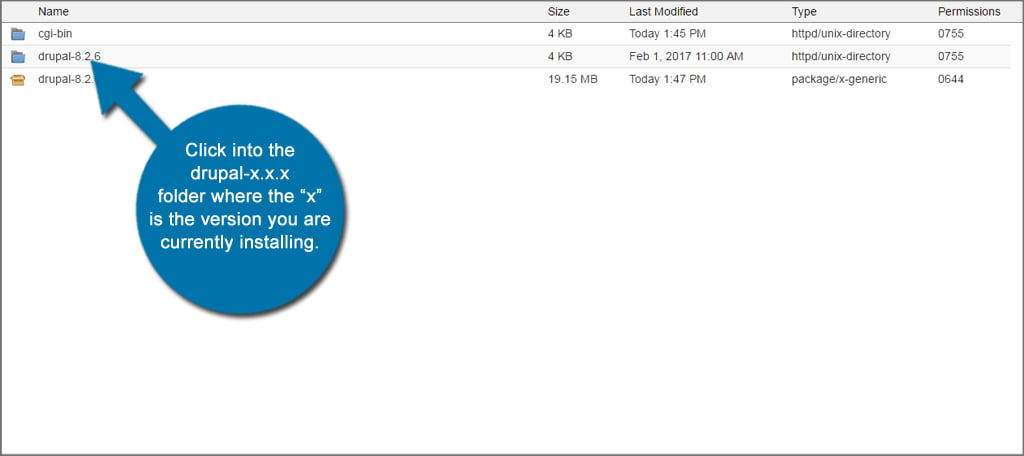Click the 'Today 1:45 PM' modified cell
Image resolution: width=1024 pixels, height=456 pixels.
point(667,34)
